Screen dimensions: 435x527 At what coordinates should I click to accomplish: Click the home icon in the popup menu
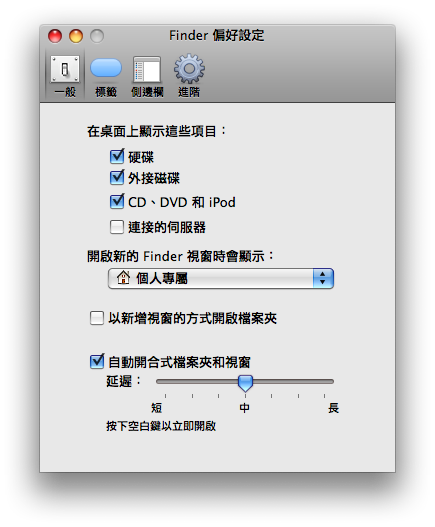(x=123, y=278)
